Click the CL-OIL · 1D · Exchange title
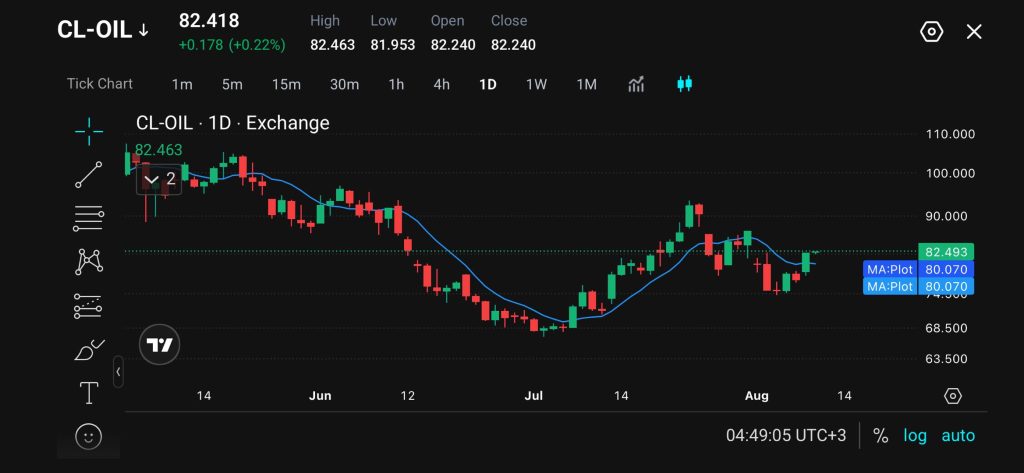 tap(232, 123)
